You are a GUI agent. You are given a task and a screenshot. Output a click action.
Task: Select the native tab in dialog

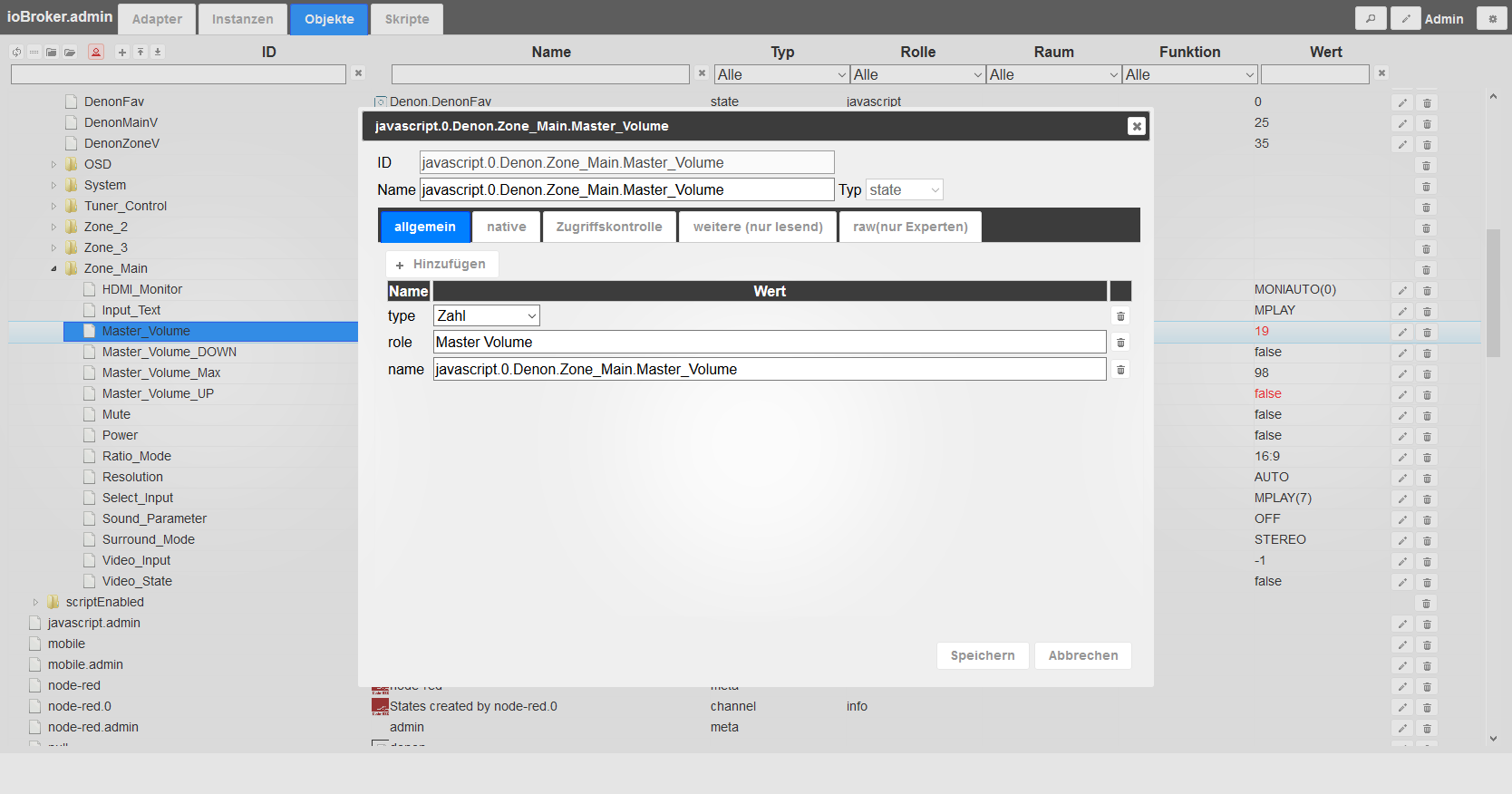pyautogui.click(x=507, y=227)
